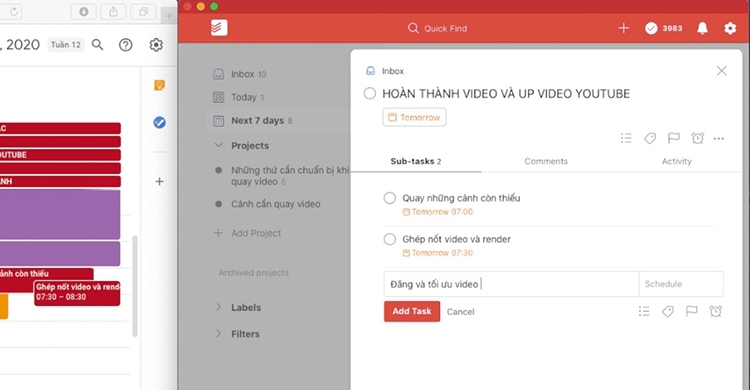Open the notifications bell icon
The width and height of the screenshot is (750, 390).
click(702, 28)
